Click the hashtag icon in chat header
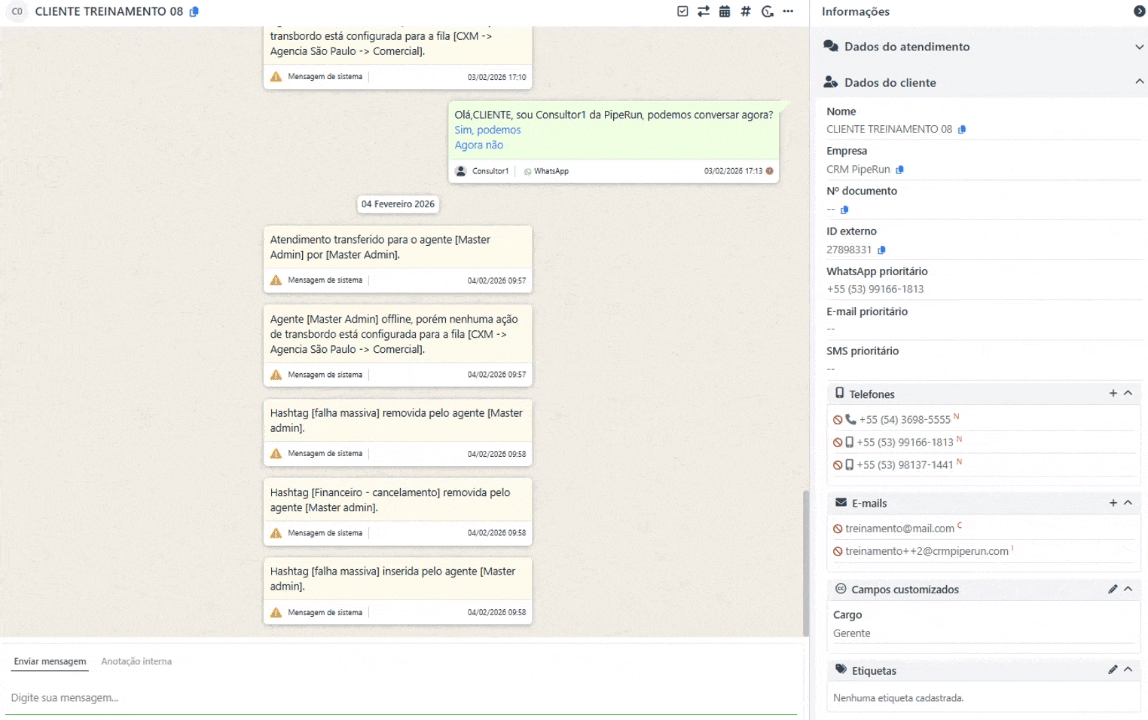 tap(745, 12)
